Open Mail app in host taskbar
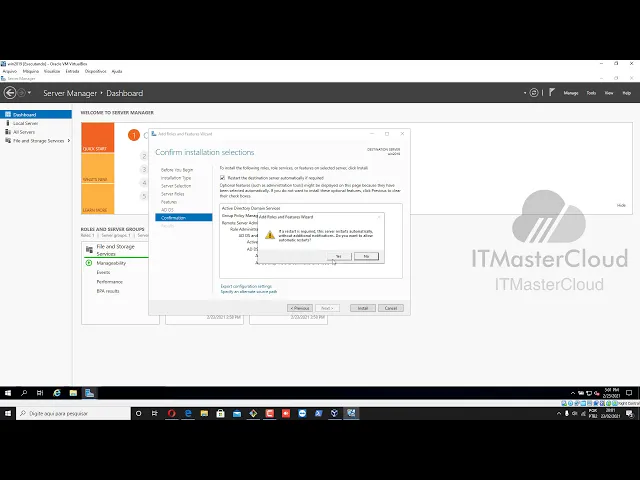This screenshot has height=480, width=640. click(x=237, y=413)
